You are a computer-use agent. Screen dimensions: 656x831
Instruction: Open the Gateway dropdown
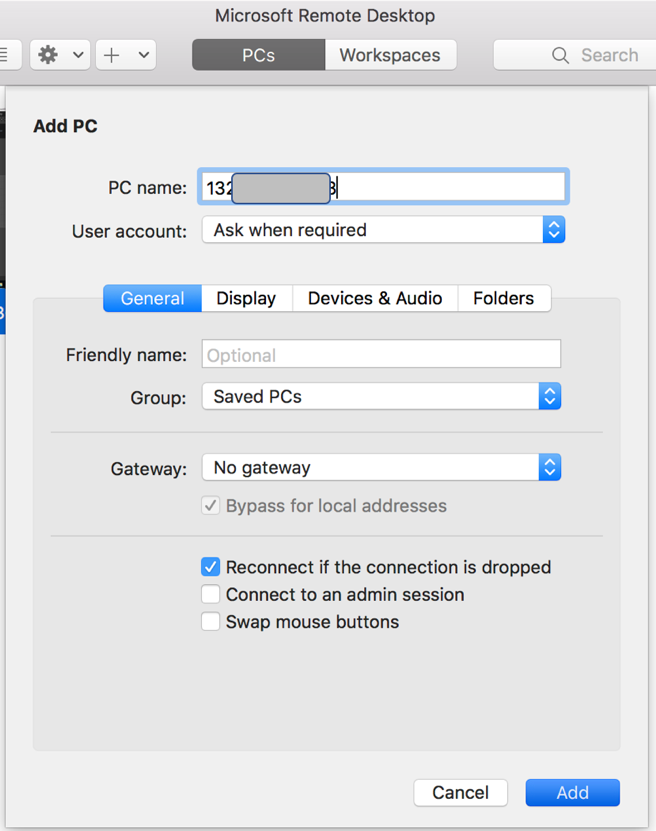tap(549, 467)
